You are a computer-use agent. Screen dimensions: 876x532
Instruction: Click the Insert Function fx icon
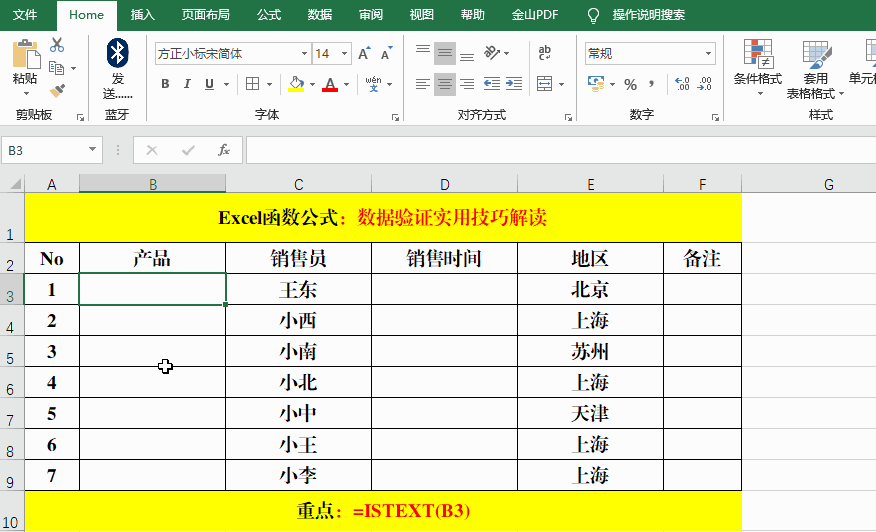pyautogui.click(x=223, y=150)
